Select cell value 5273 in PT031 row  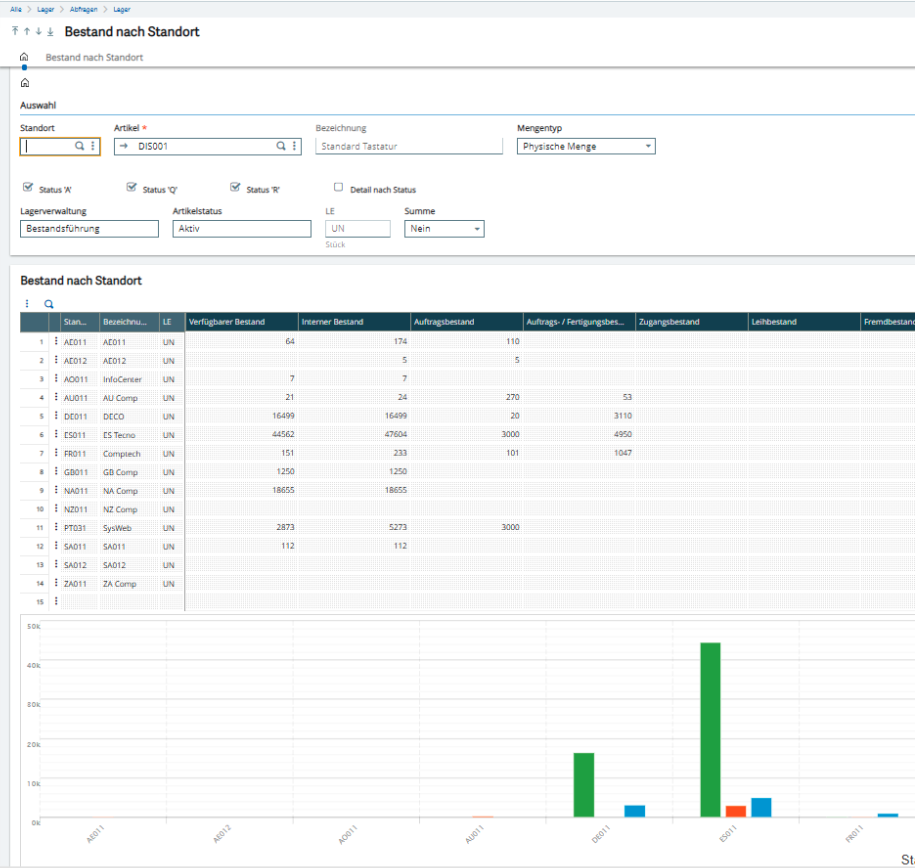(x=354, y=527)
